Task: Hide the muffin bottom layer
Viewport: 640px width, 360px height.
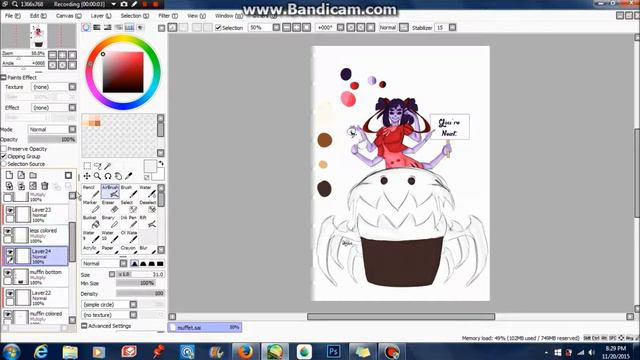Action: (x=8, y=273)
